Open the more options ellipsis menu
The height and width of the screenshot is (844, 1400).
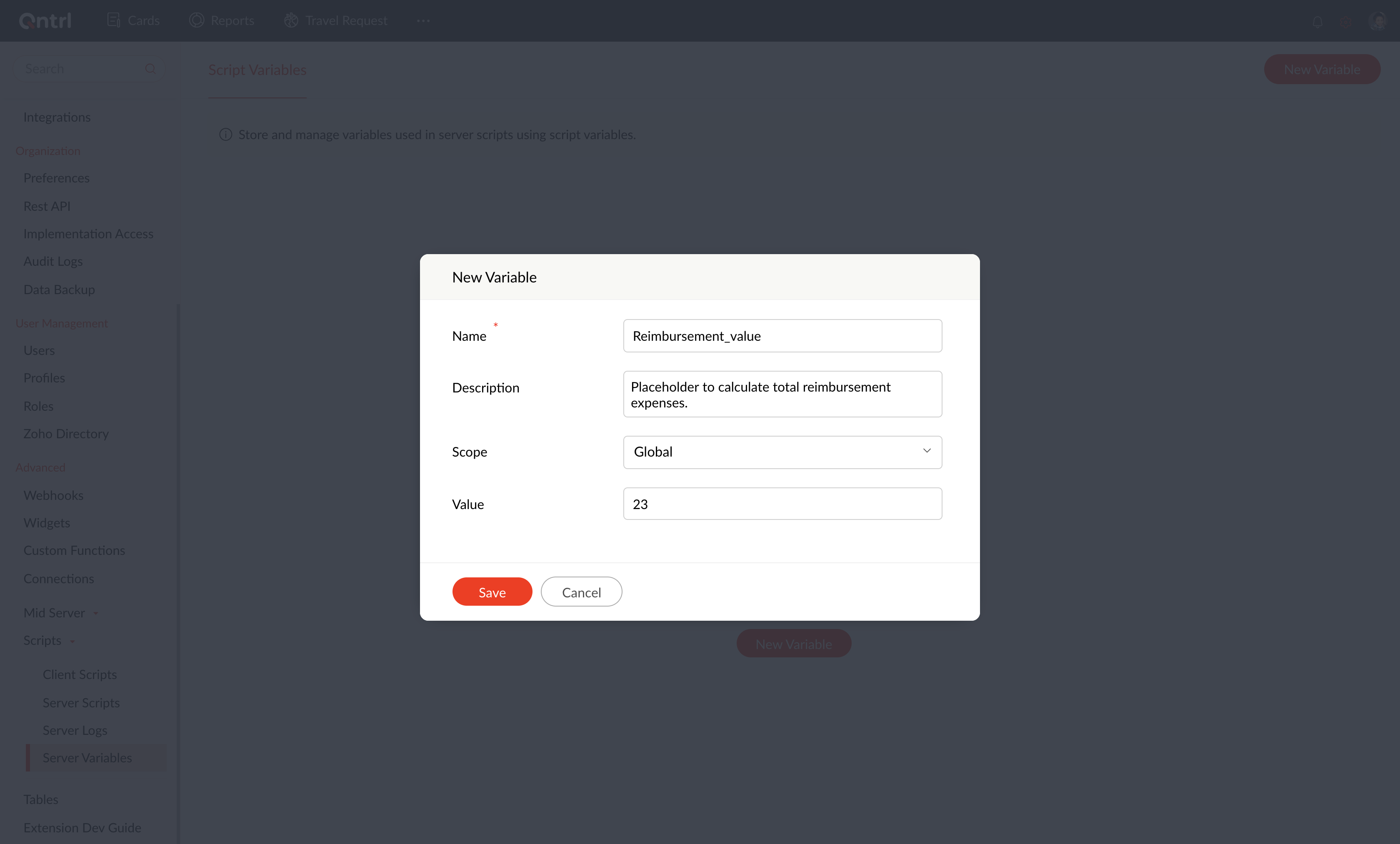(x=423, y=20)
